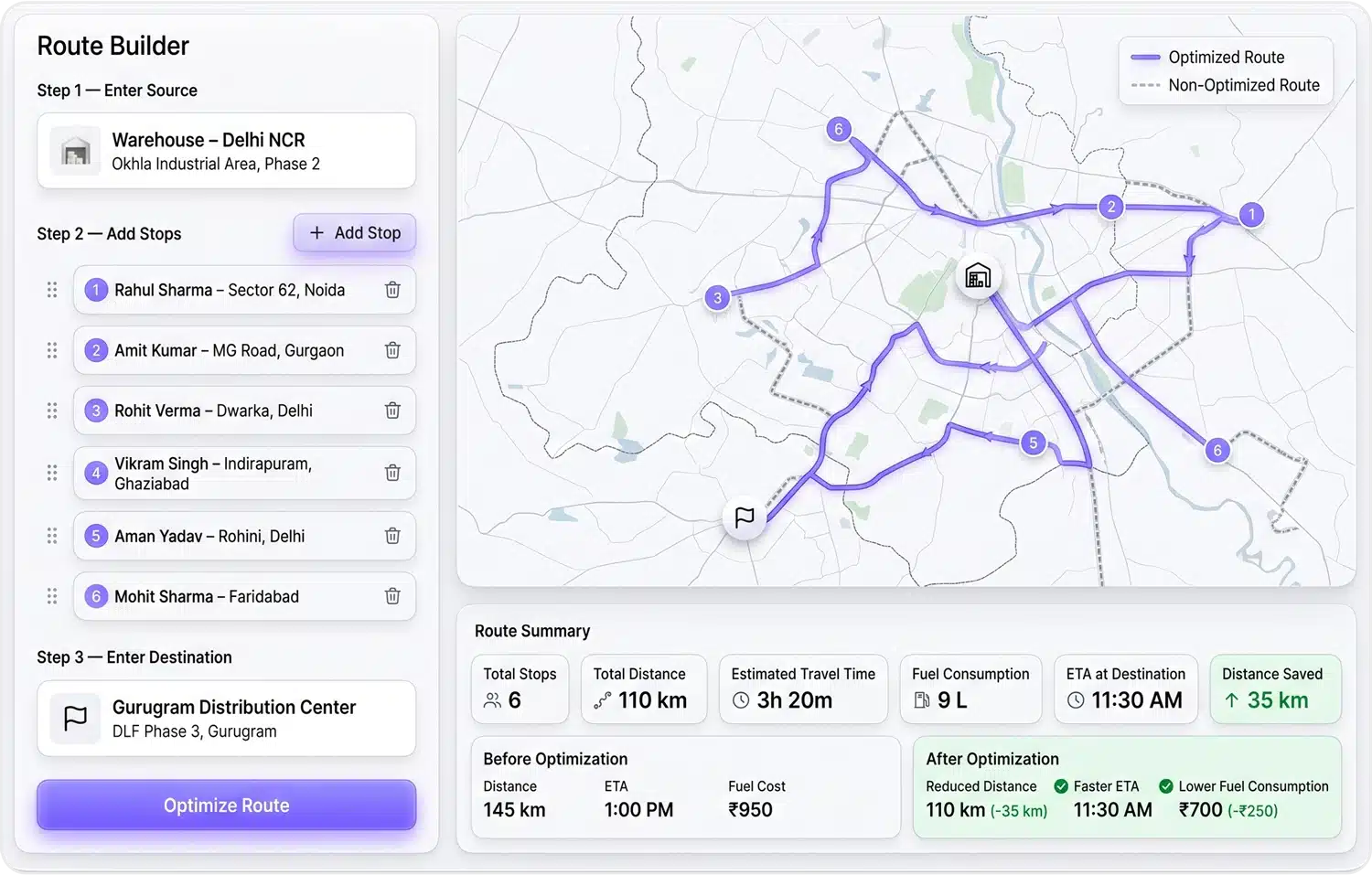Click the Before Optimization heading

[555, 759]
